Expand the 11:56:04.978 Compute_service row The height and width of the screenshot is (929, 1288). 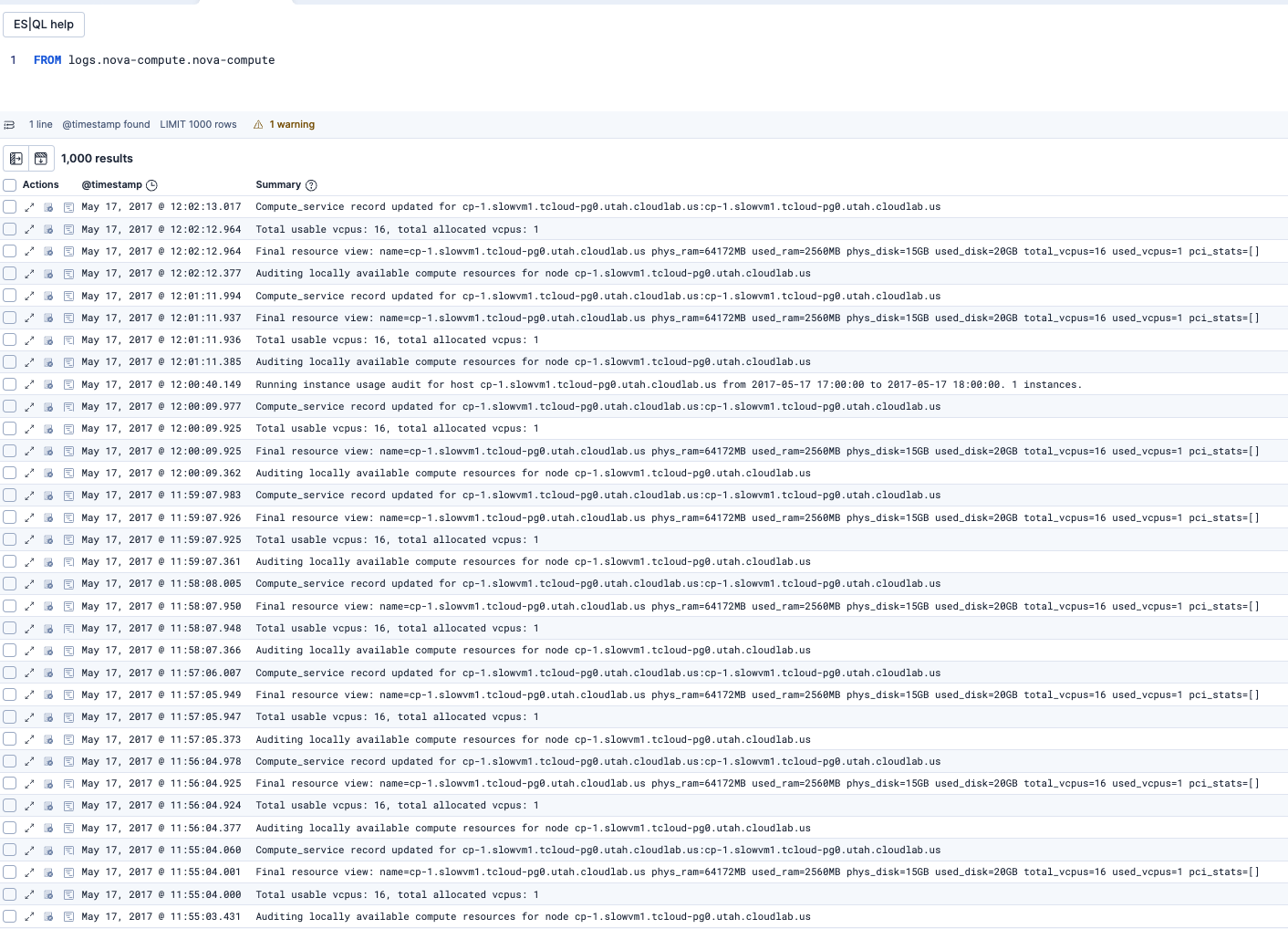coord(29,762)
